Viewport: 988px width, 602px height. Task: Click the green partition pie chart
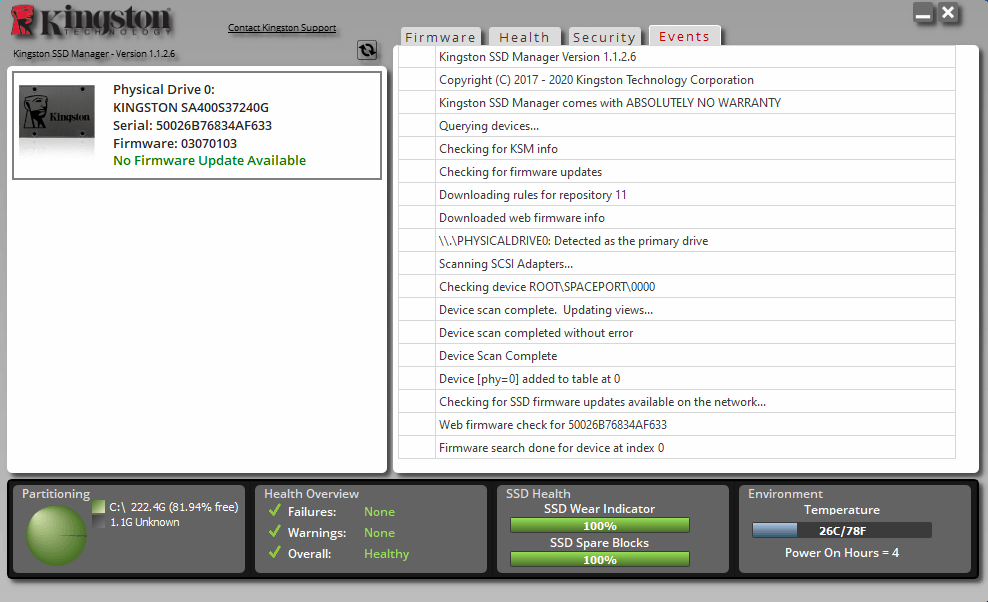point(56,536)
